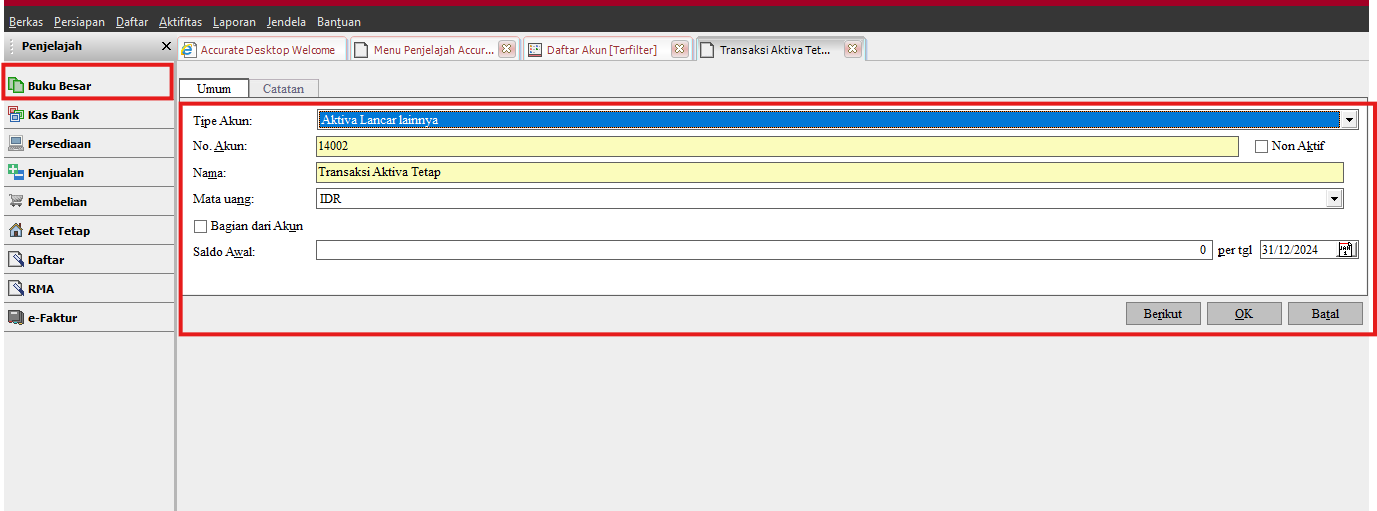
Task: Enable the Bagian dari Akun checkbox
Action: pyautogui.click(x=201, y=226)
